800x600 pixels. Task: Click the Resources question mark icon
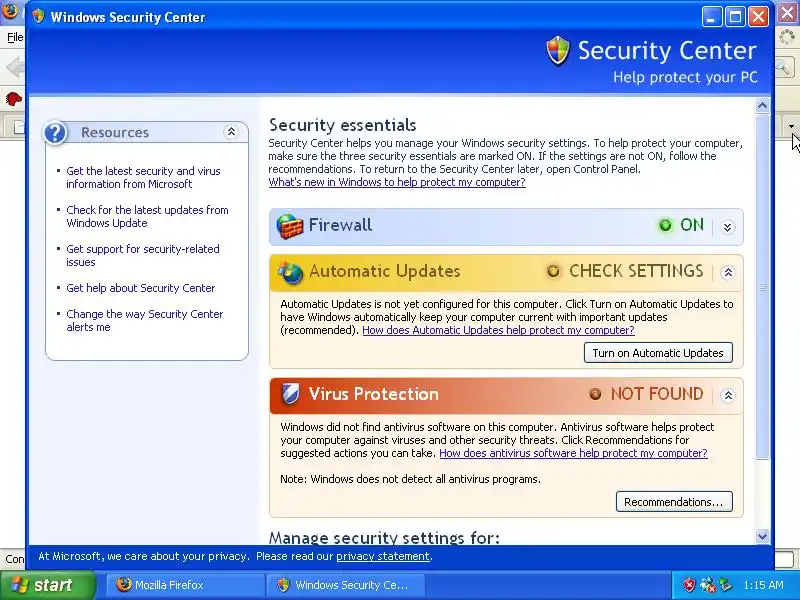click(55, 133)
